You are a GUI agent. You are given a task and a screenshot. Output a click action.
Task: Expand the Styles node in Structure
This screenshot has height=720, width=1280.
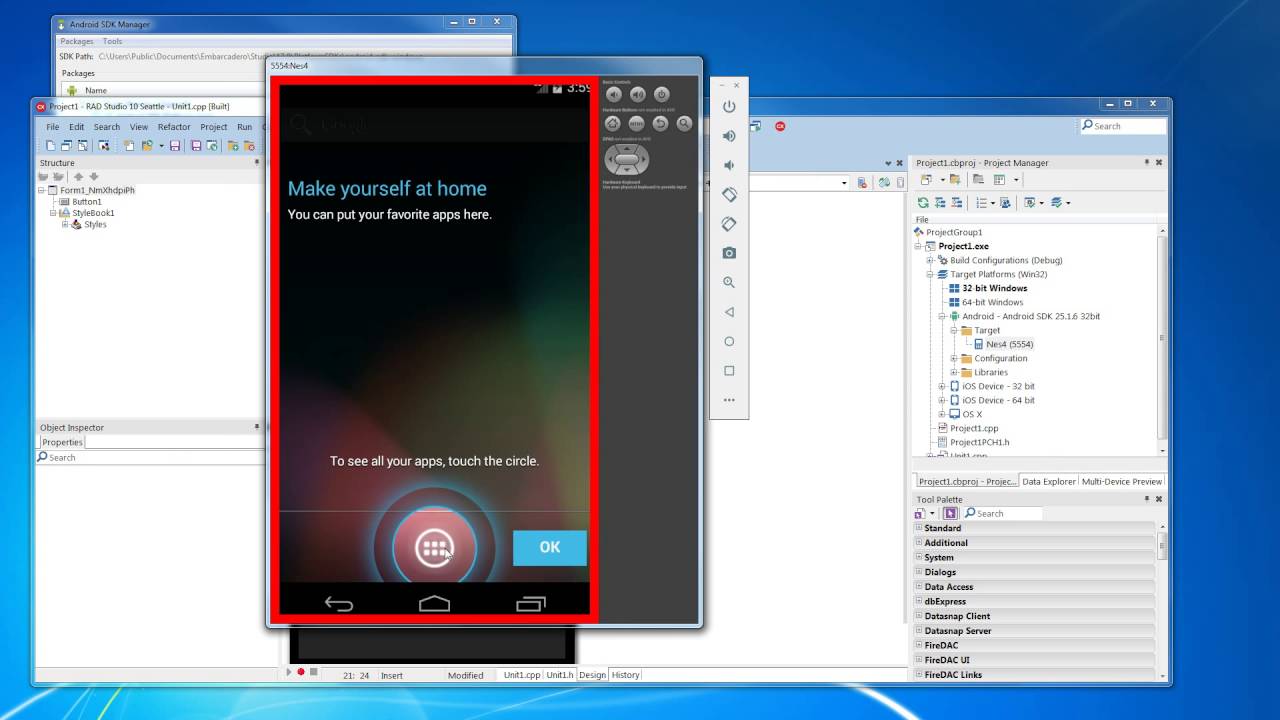[x=65, y=224]
